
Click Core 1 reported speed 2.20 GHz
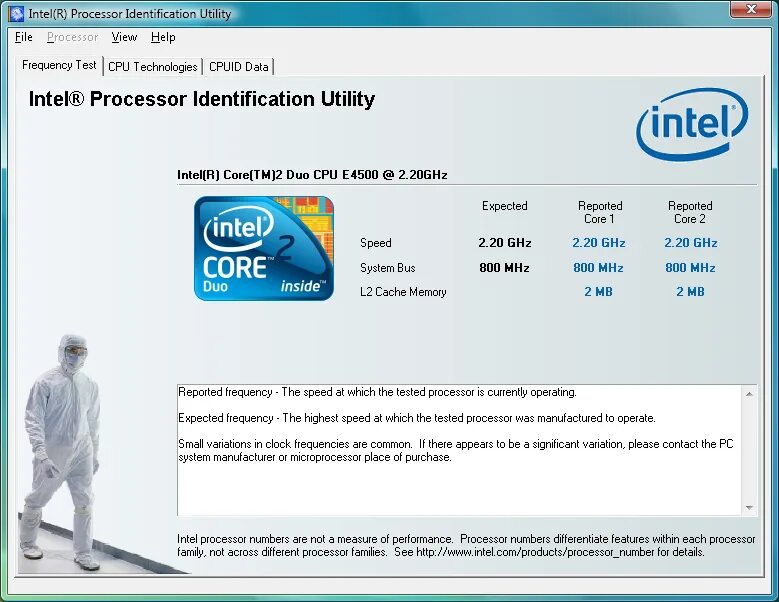599,243
